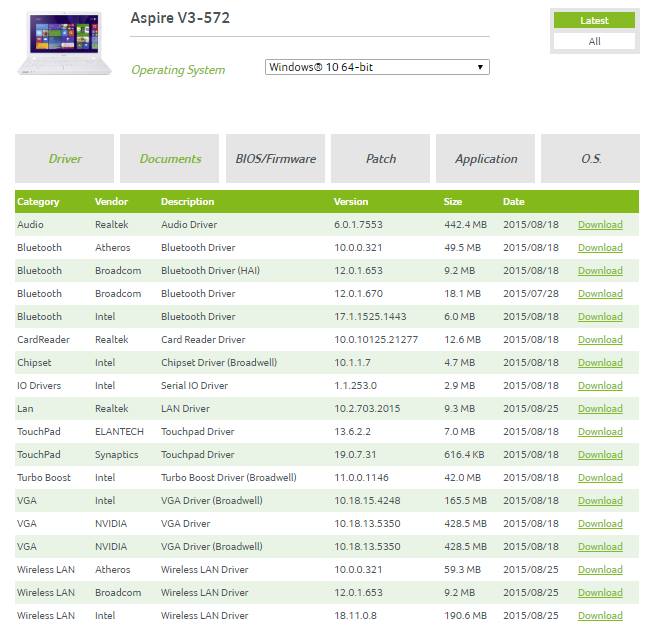The height and width of the screenshot is (631, 651).
Task: Click the version 10.0.10125.21277 cell
Action: click(376, 340)
